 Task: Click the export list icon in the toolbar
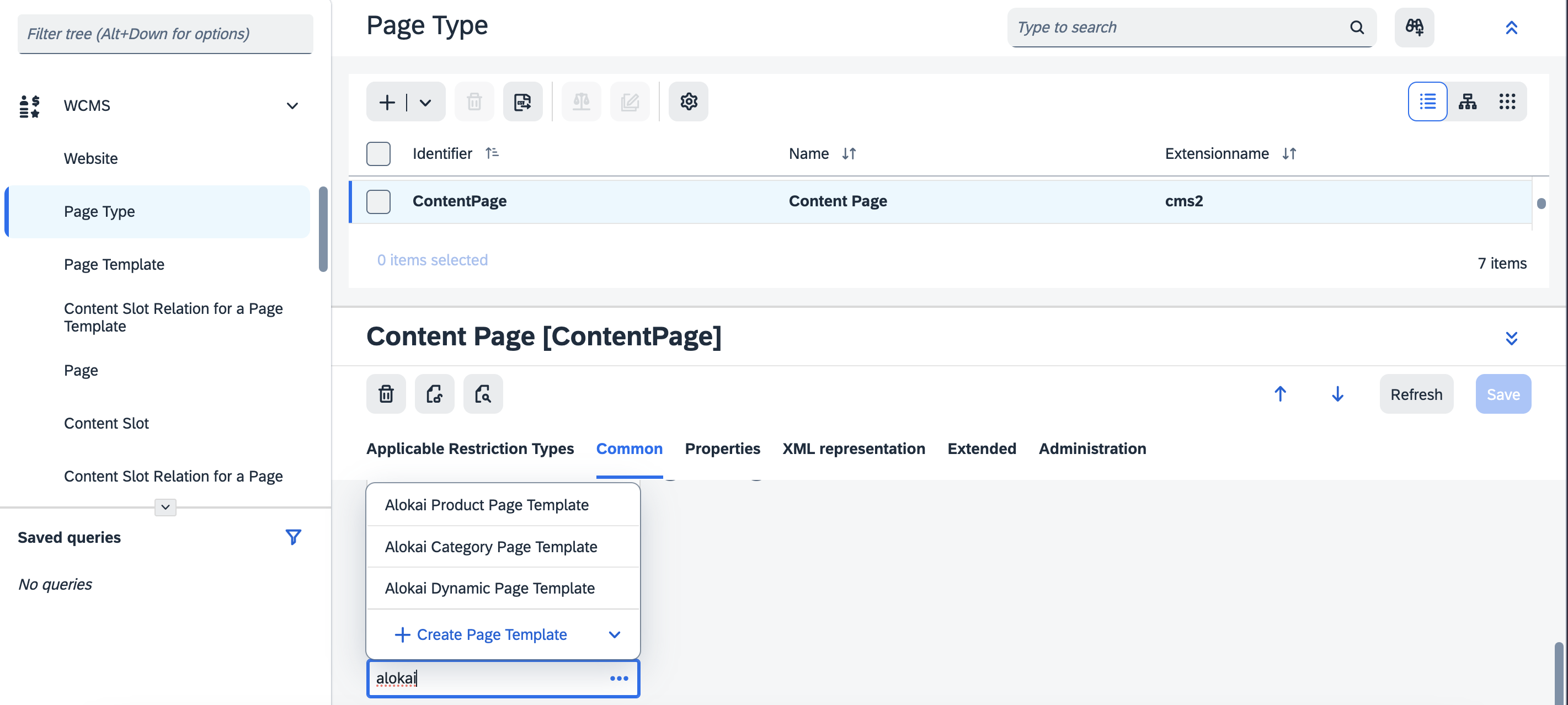point(522,102)
